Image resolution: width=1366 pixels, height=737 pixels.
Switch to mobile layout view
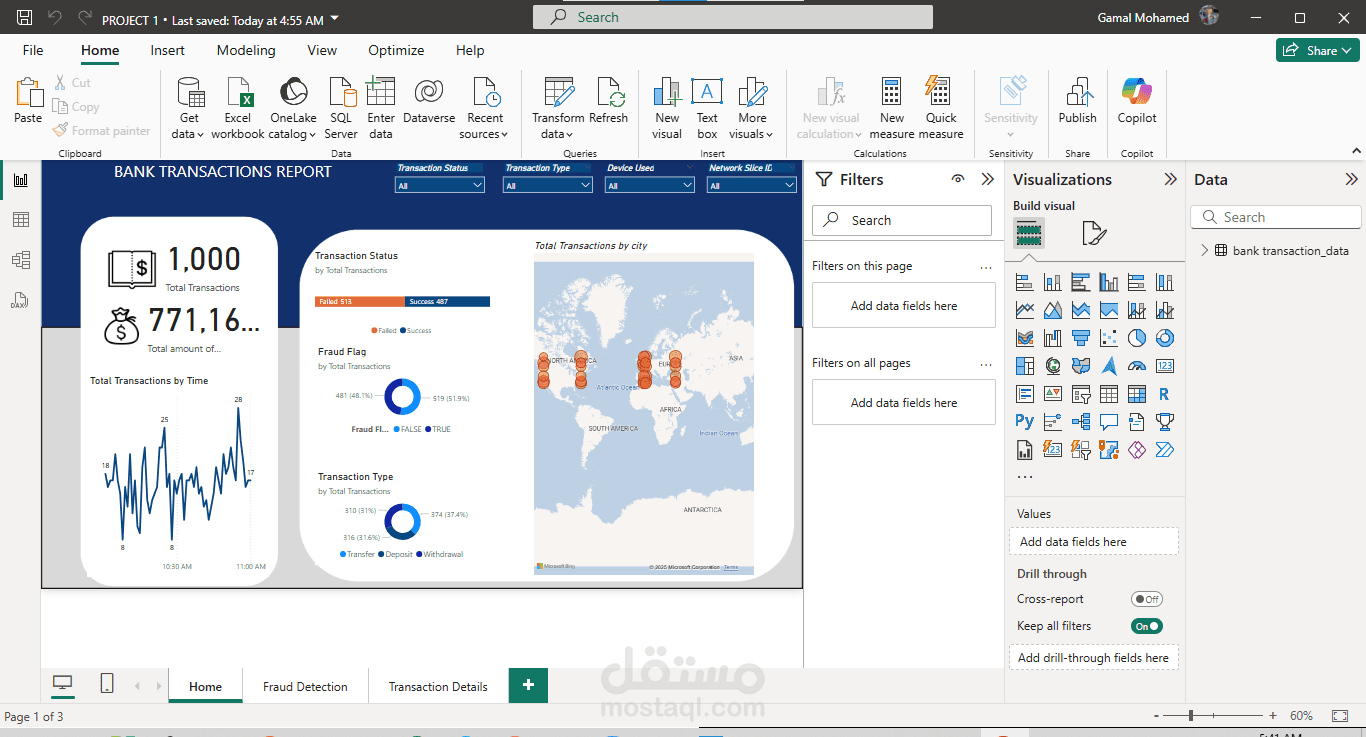point(107,683)
